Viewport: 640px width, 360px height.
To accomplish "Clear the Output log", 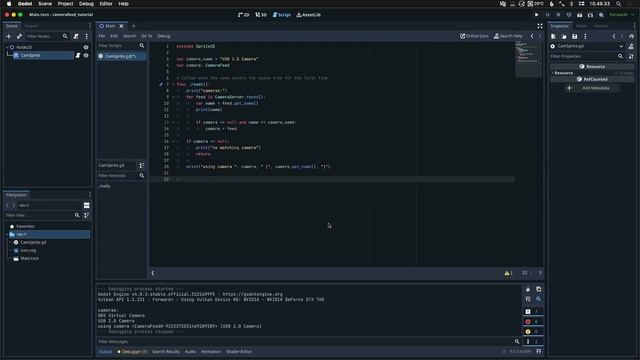I will click(x=528, y=289).
